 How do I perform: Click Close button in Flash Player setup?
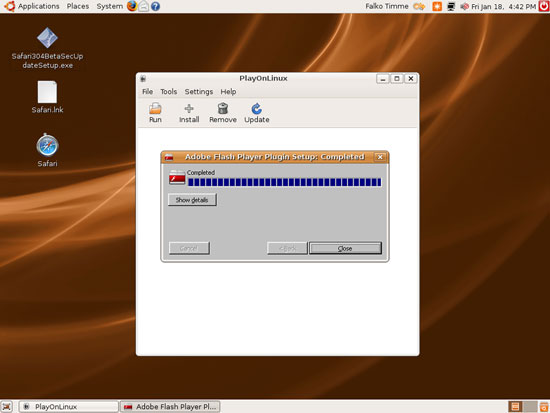point(345,248)
